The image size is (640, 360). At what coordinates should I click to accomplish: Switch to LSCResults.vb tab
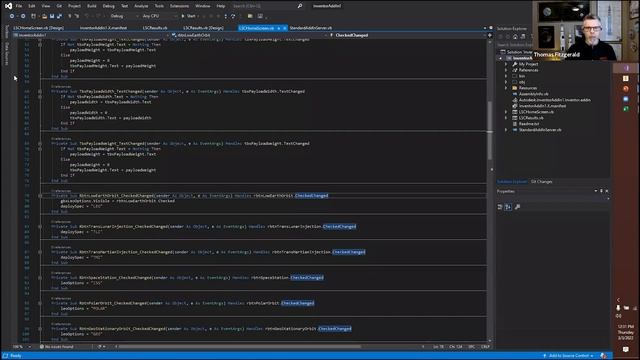[x=155, y=28]
